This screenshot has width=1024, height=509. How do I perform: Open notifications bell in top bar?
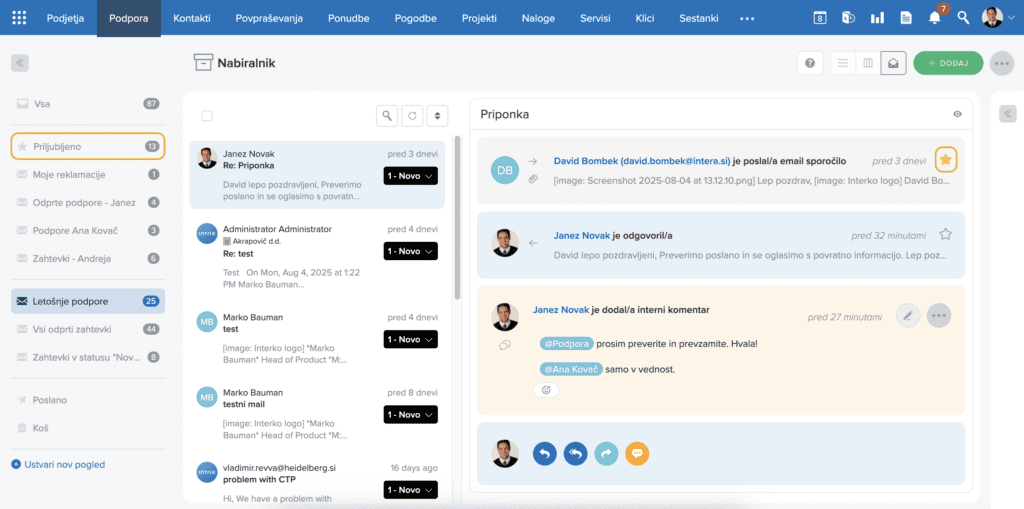[x=934, y=18]
